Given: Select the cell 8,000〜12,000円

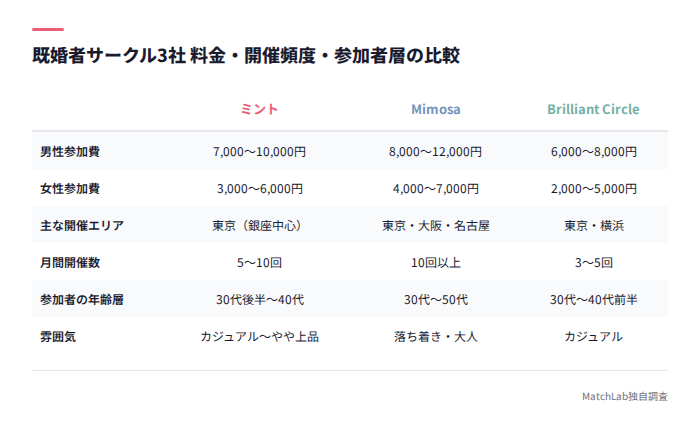Looking at the screenshot, I should [436, 151].
